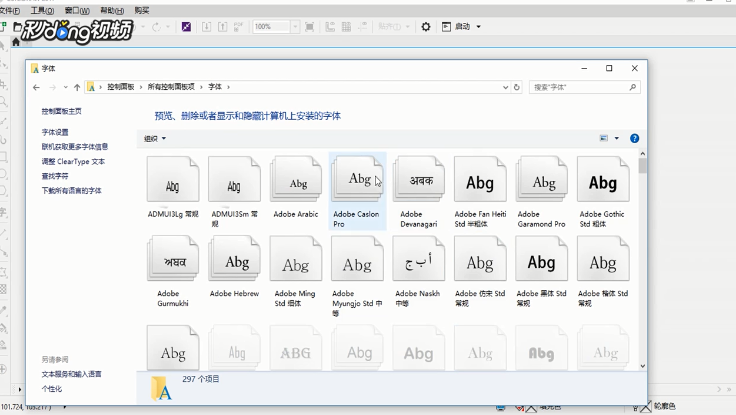Image resolution: width=736 pixels, height=415 pixels.
Task: Select the Adobe Caslon Pro font
Action: 357,190
